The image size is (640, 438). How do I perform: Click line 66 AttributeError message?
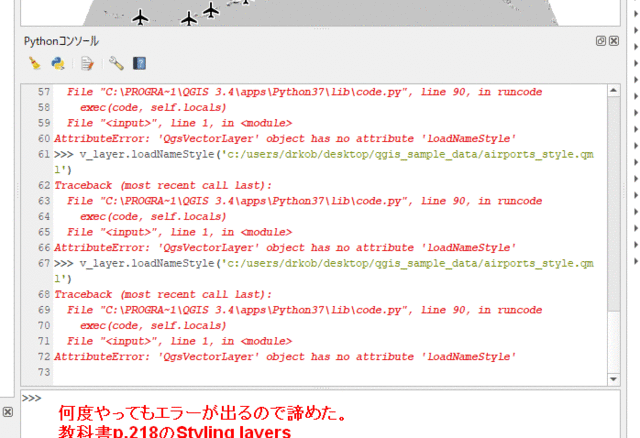285,248
